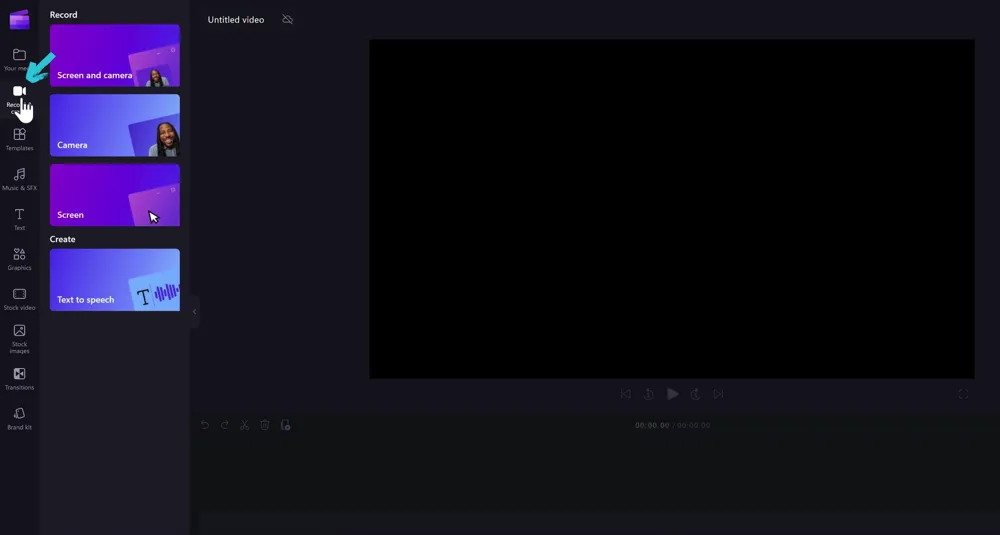
Task: Click the scissors split tool
Action: [245, 425]
